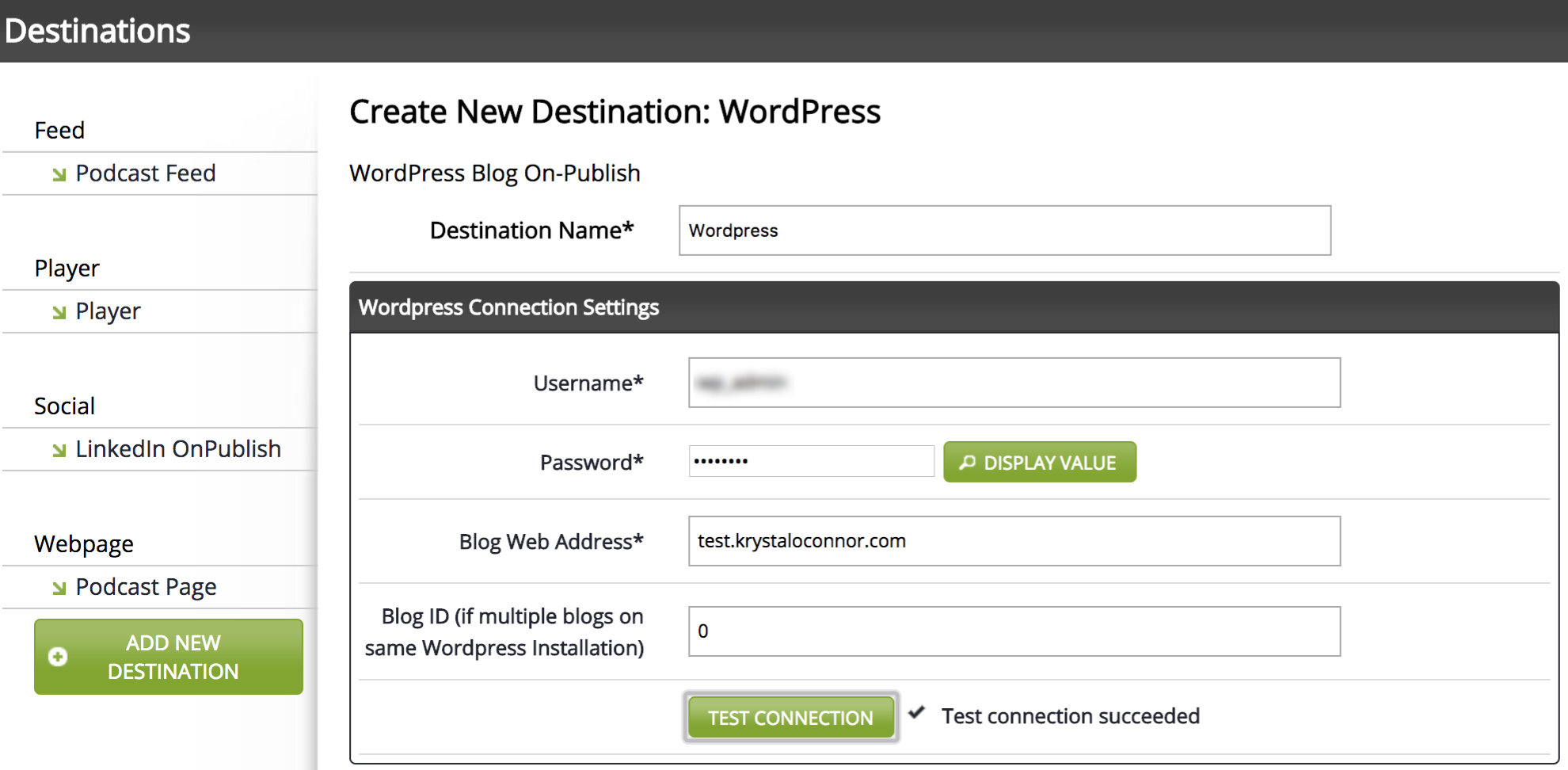Click the Player section heading

tap(67, 269)
